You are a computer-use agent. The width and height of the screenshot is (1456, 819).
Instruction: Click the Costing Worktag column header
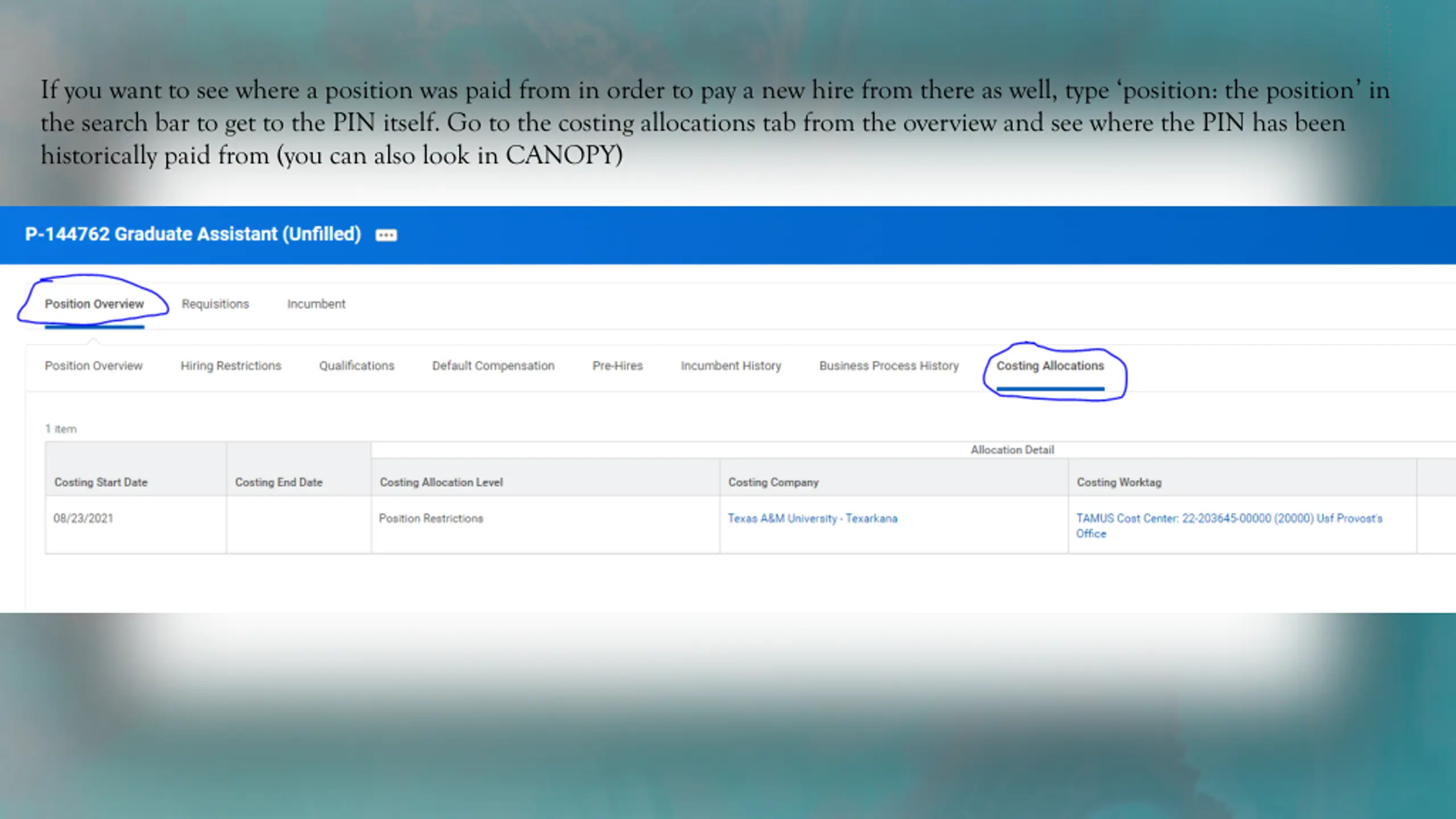[1119, 482]
